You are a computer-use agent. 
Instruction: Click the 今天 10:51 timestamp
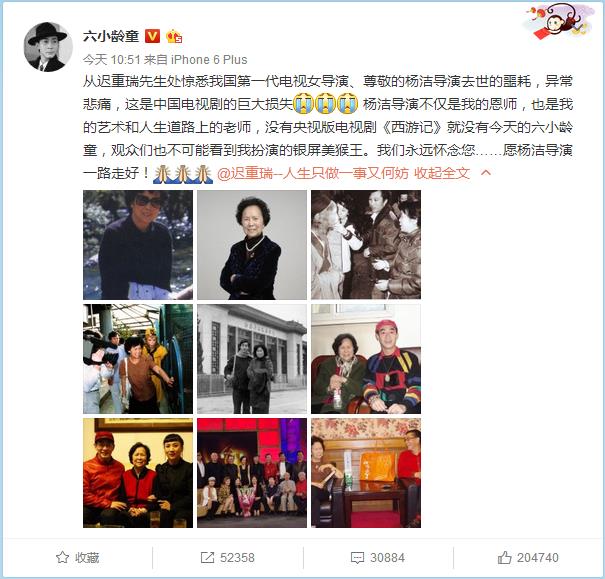112,60
